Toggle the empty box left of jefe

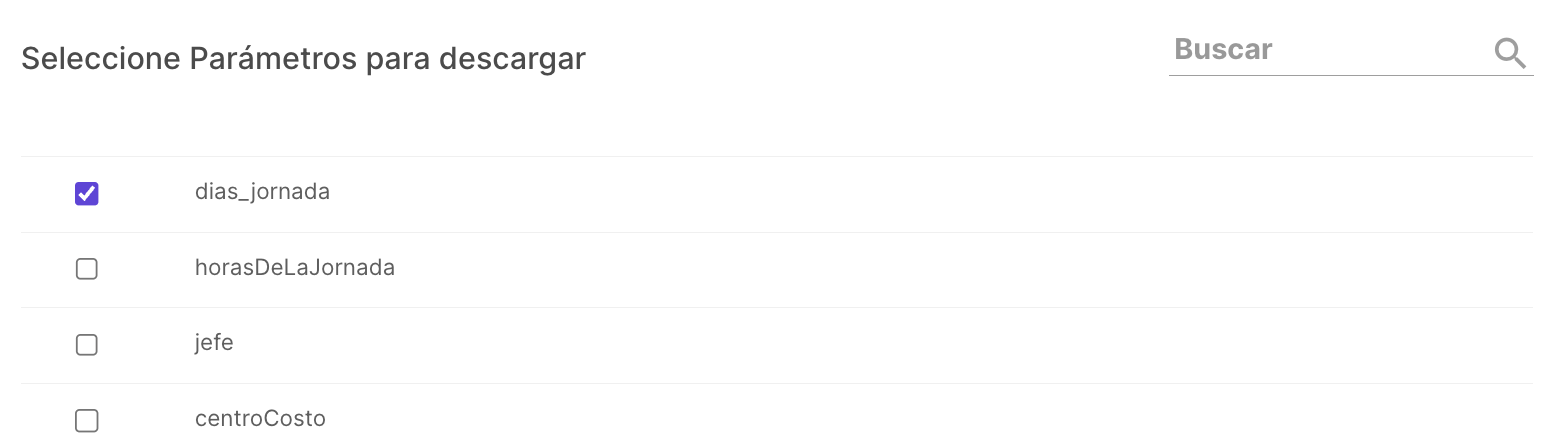point(87,345)
